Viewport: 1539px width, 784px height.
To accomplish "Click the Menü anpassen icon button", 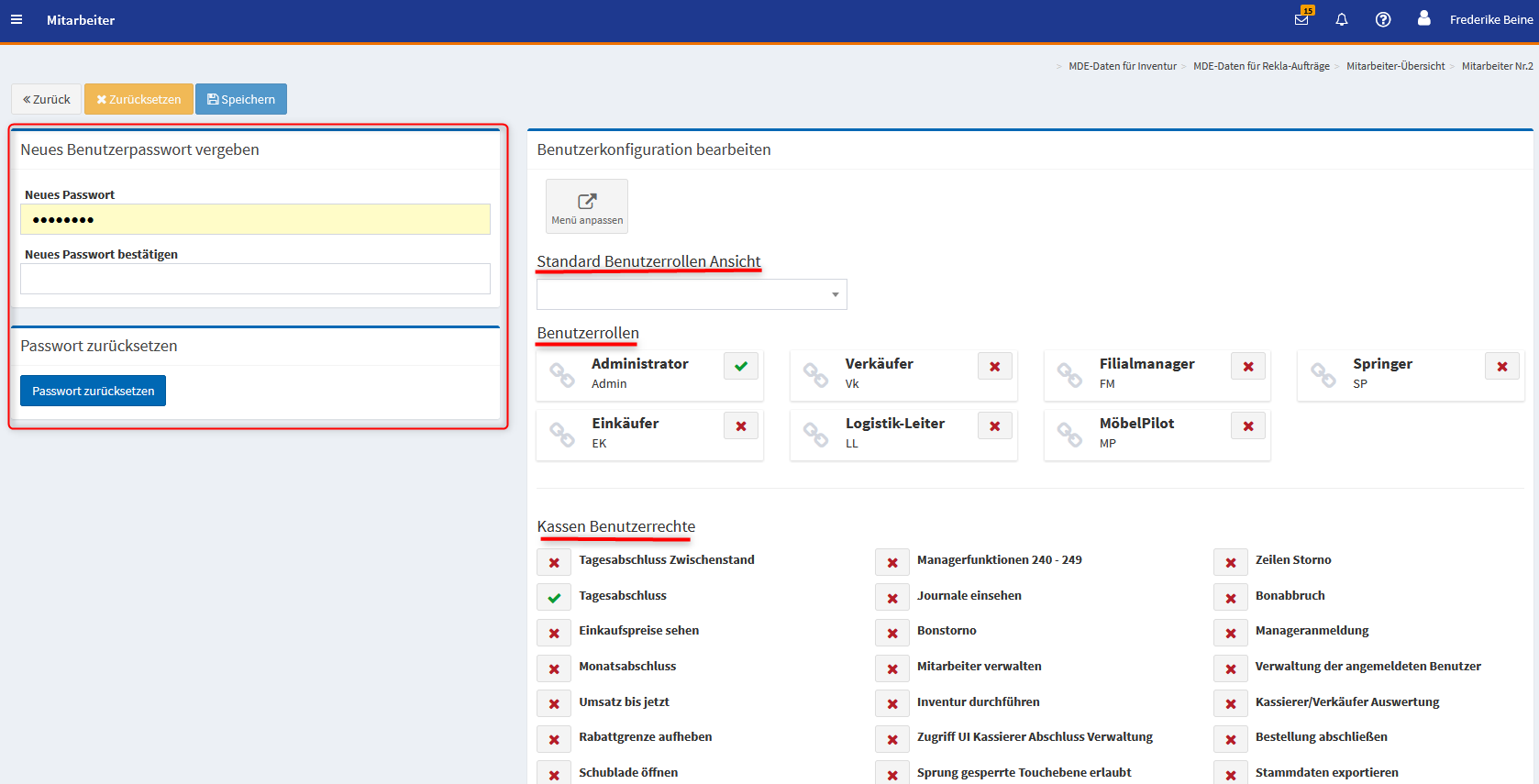I will tap(587, 206).
